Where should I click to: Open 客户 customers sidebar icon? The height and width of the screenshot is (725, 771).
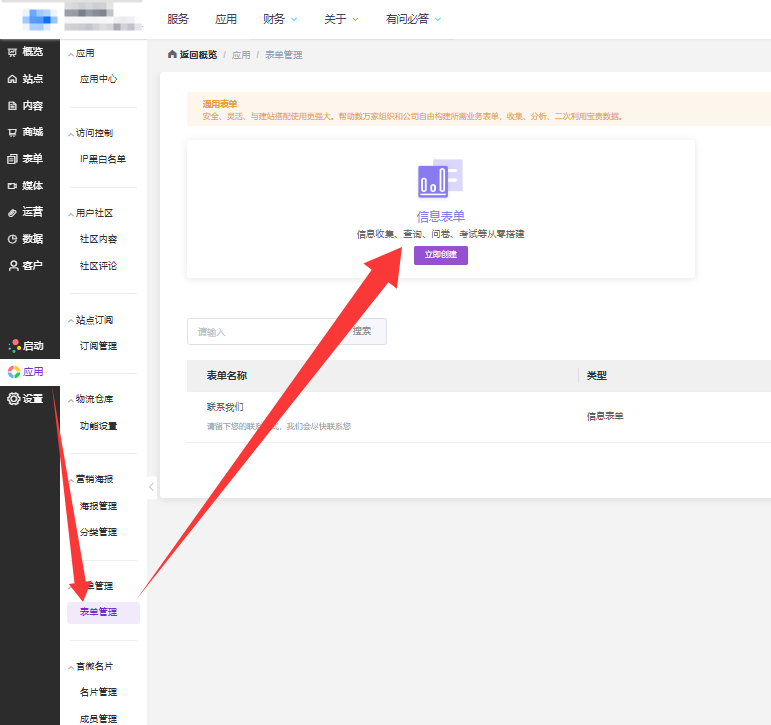[x=13, y=266]
